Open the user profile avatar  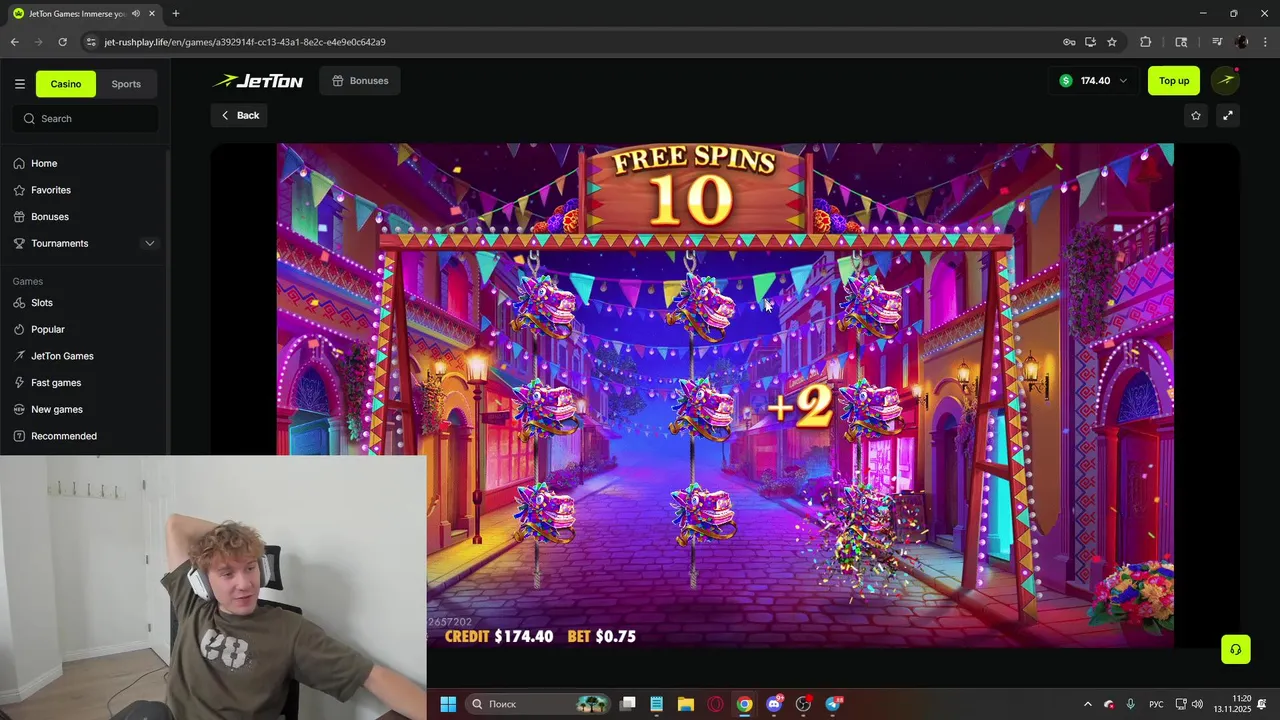coord(1225,81)
